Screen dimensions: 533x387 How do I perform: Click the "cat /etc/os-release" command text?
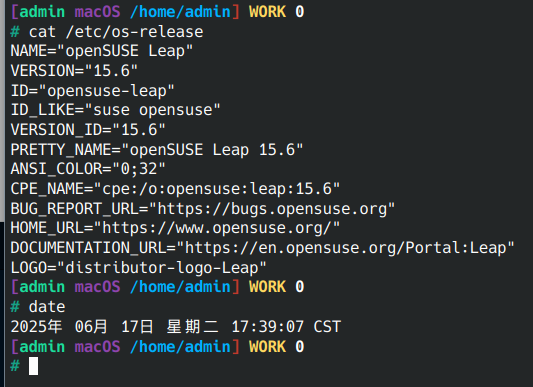point(116,32)
